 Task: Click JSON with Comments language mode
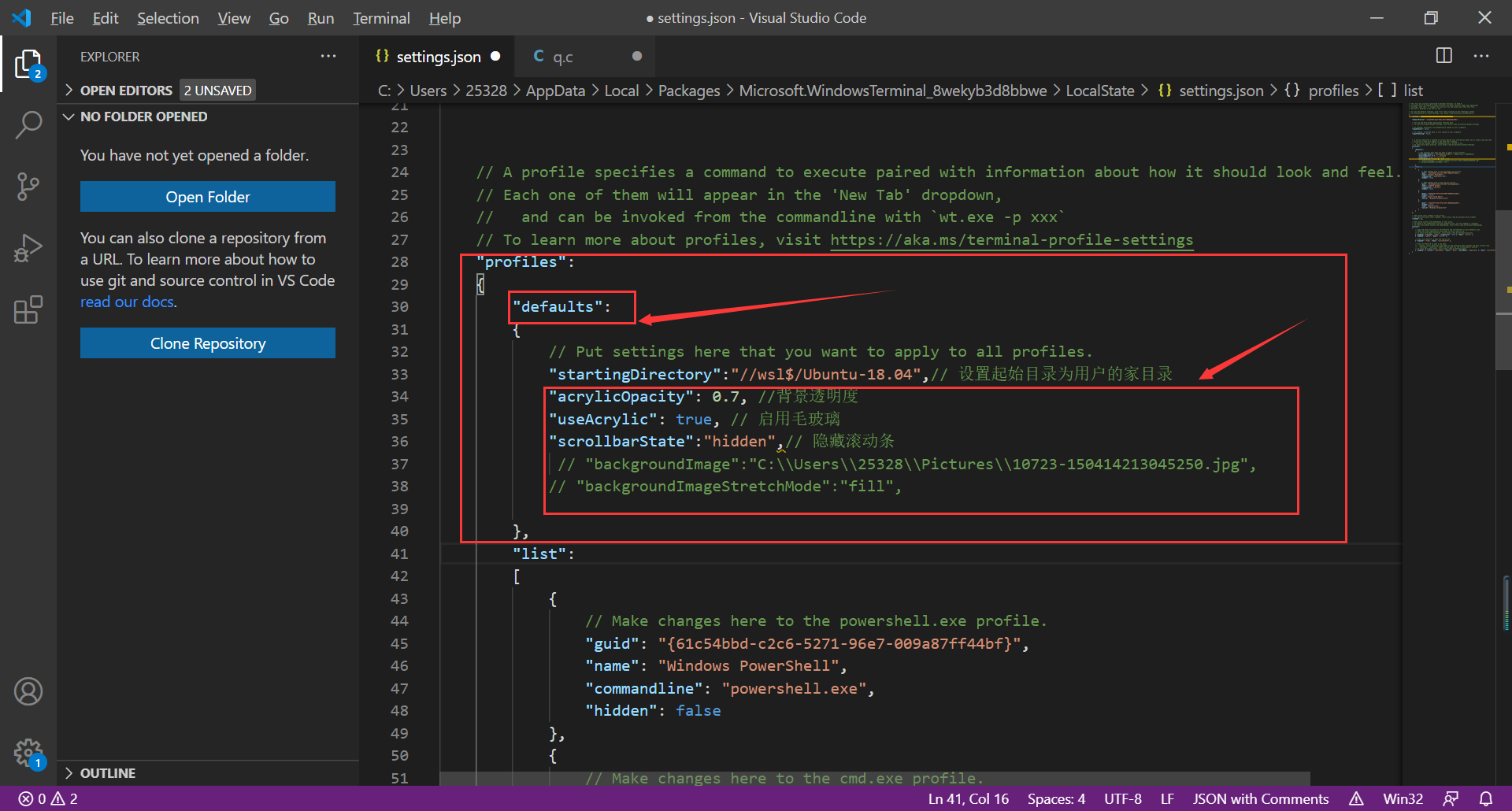[1261, 798]
